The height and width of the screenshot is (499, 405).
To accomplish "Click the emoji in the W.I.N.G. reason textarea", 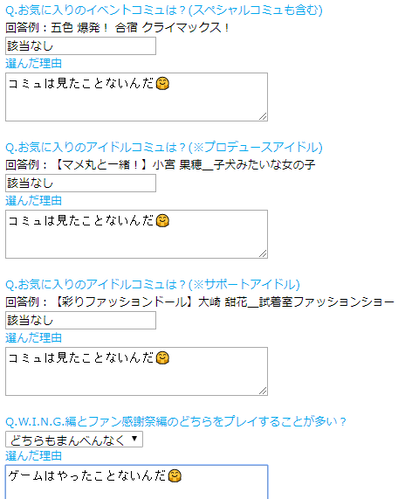I will point(175,476).
